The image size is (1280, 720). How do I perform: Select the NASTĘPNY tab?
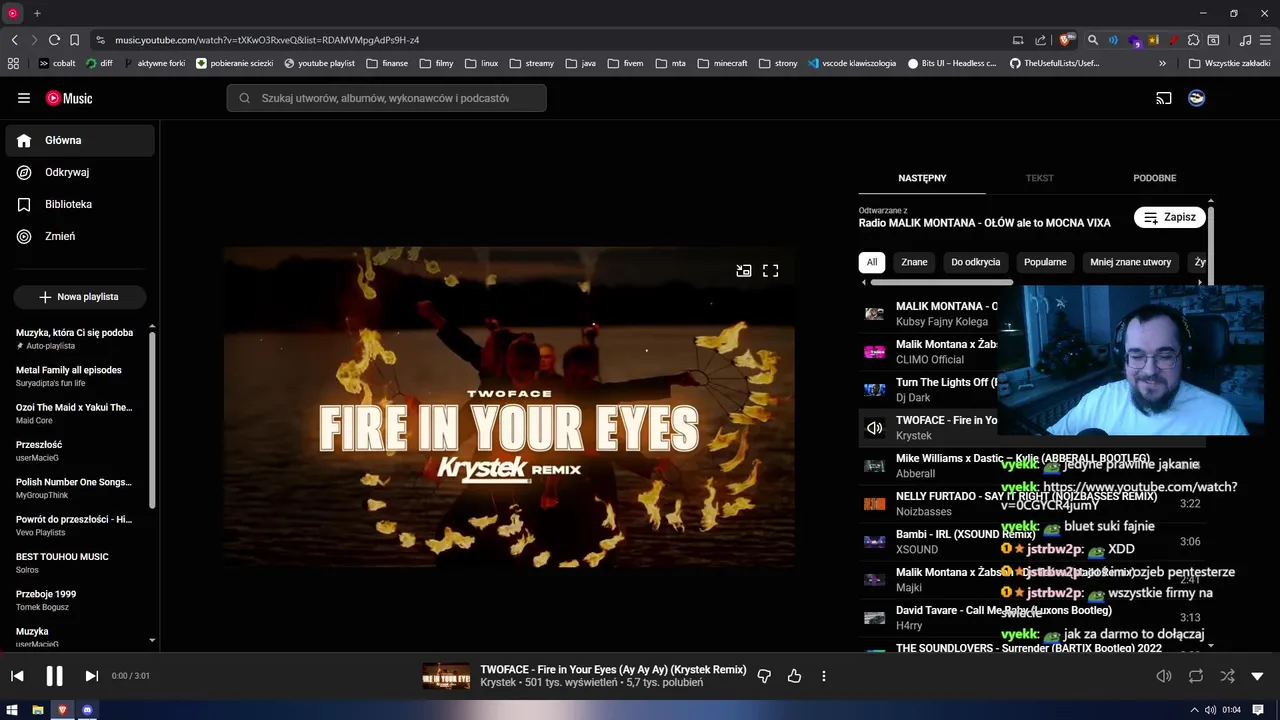point(922,178)
